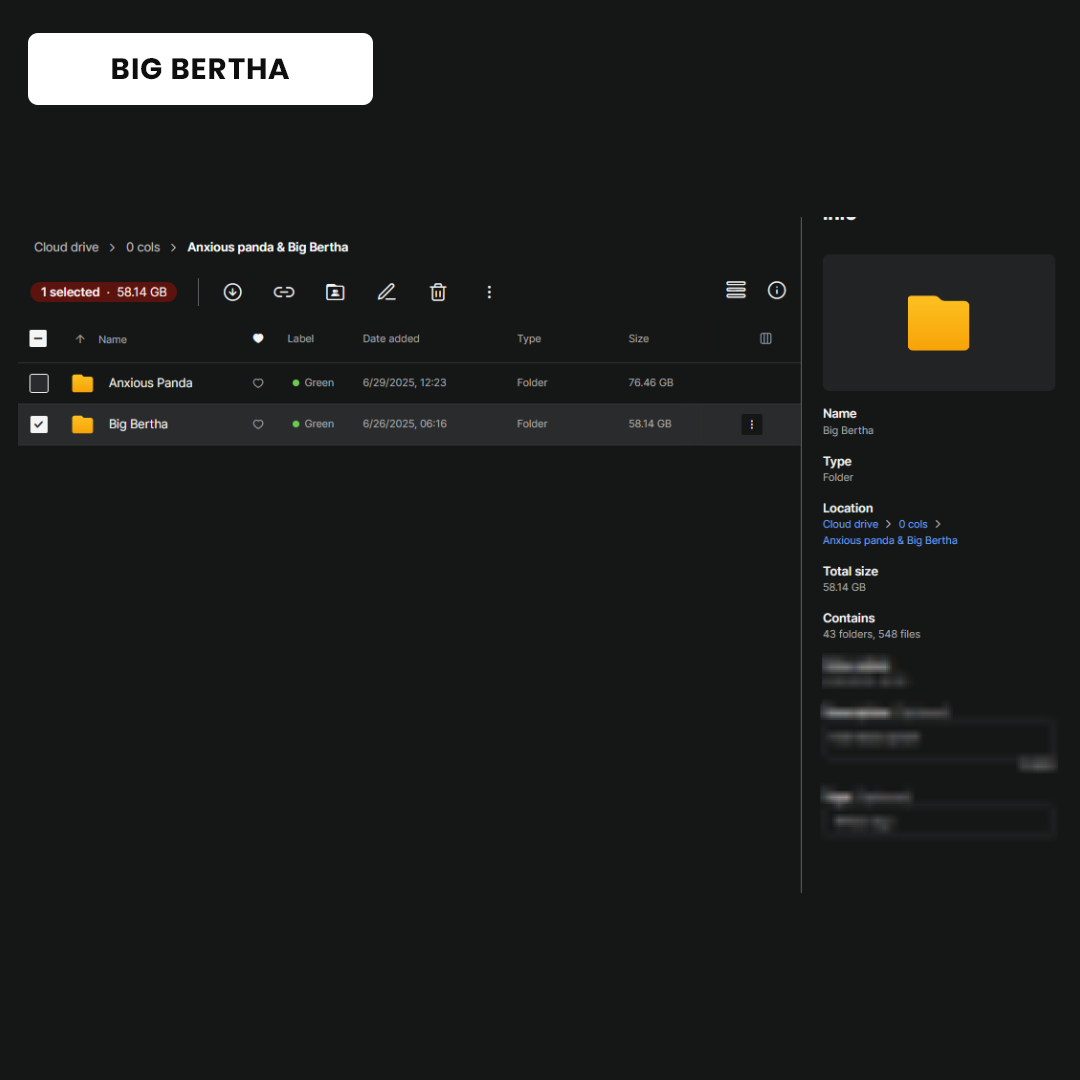Check the Anxious Panda folder checkbox
The height and width of the screenshot is (1080, 1080).
tap(39, 383)
